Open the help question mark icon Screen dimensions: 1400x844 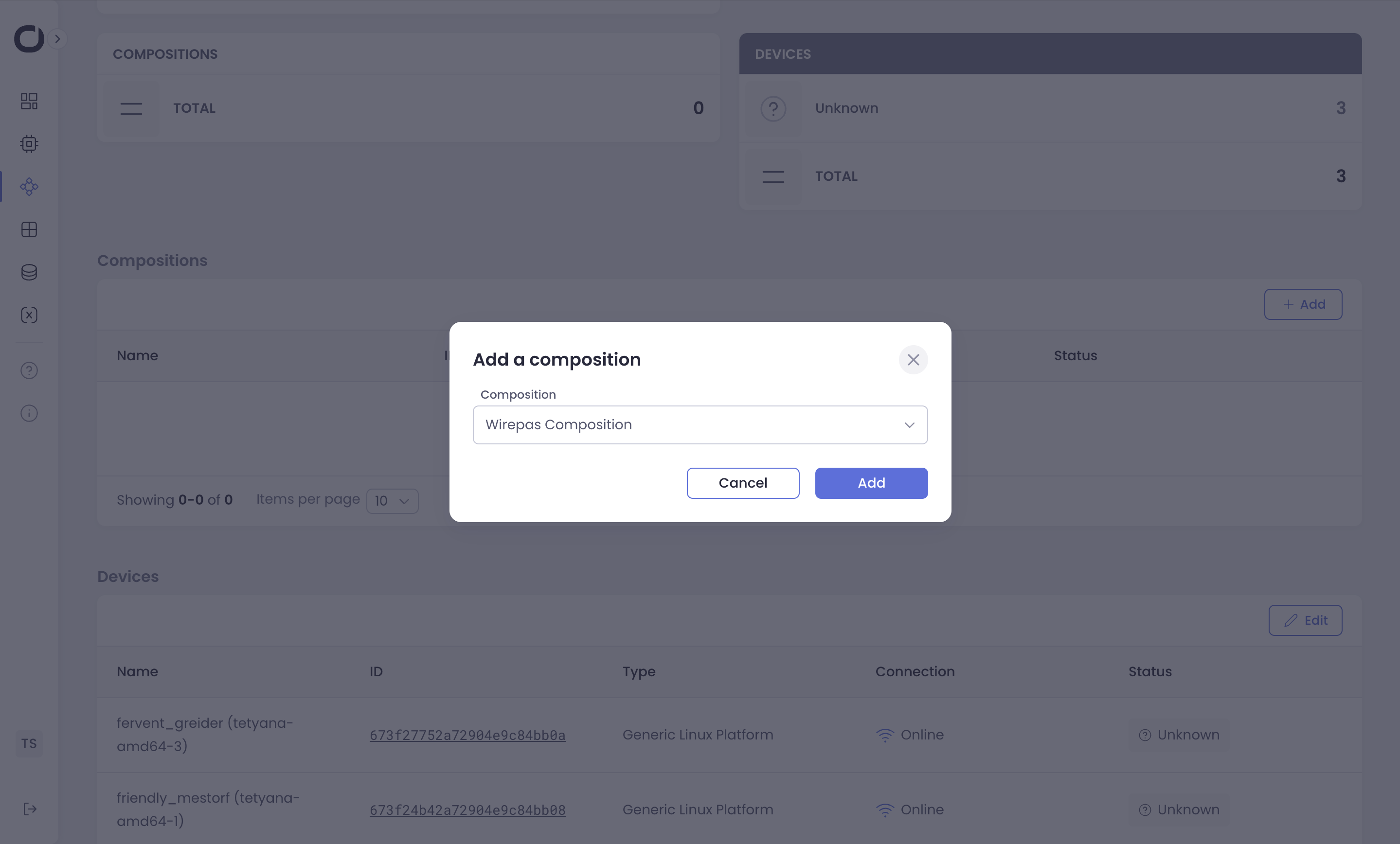coord(29,371)
